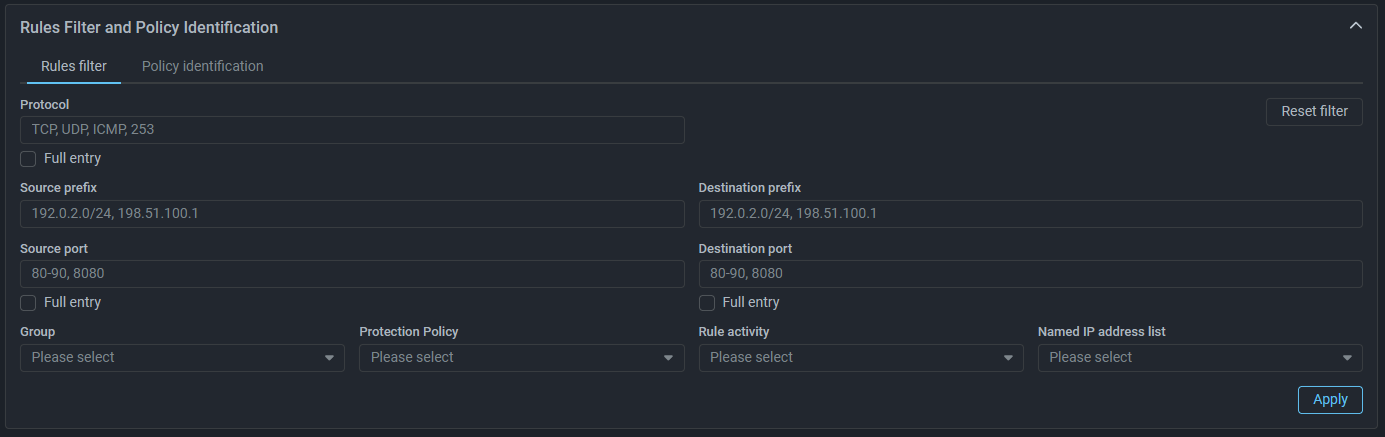Viewport: 1385px width, 437px height.
Task: Check Full entry under Destination port
Action: [707, 302]
